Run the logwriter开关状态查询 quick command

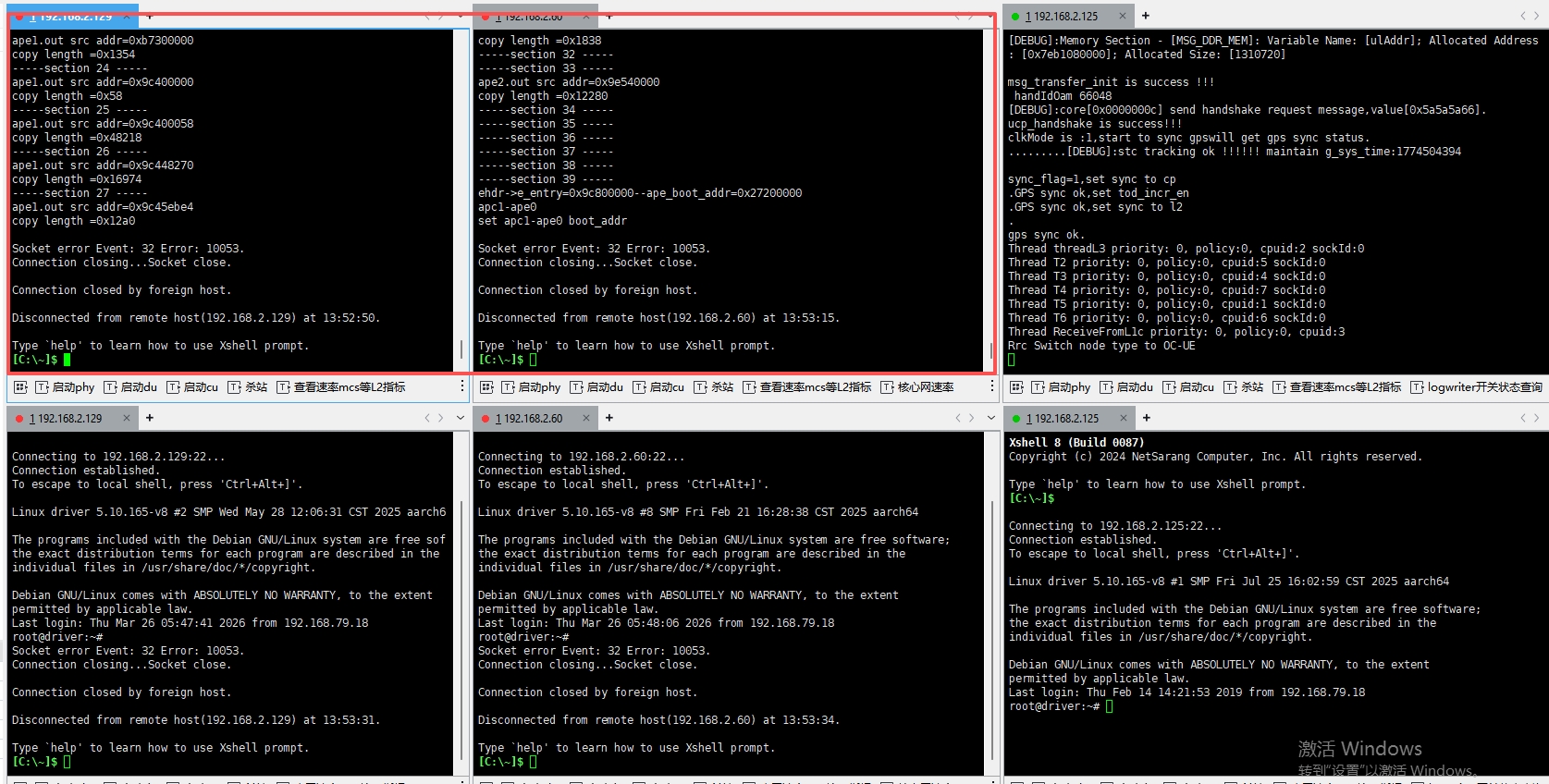1476,387
